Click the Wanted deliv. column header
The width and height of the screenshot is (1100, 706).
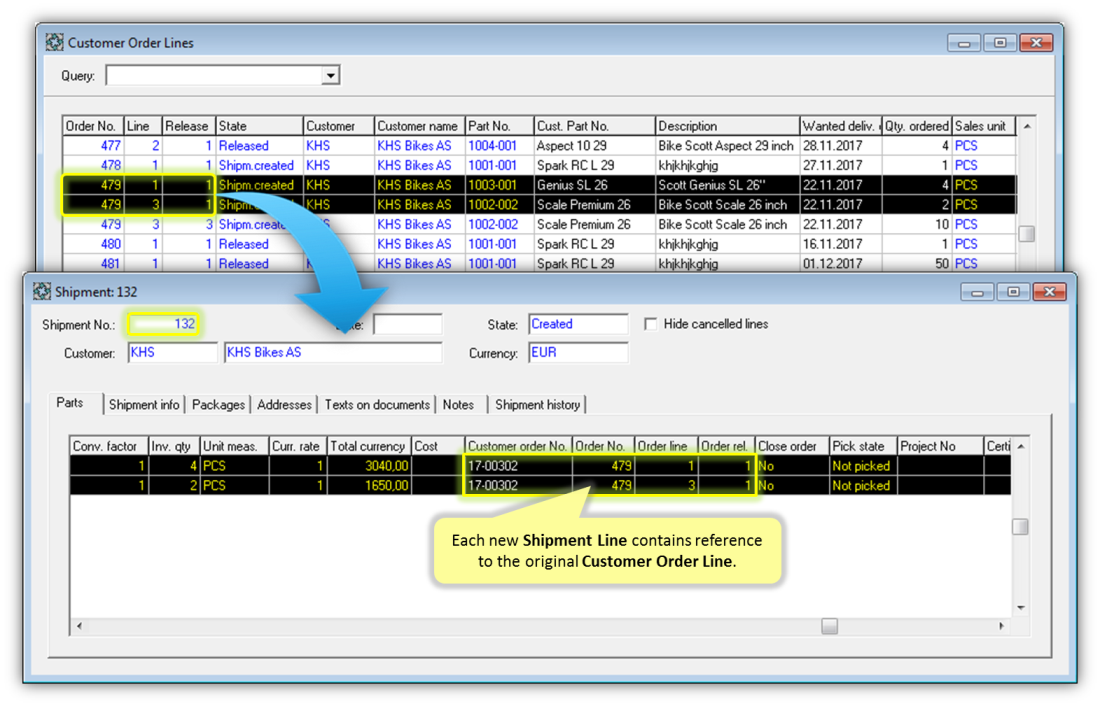pyautogui.click(x=840, y=126)
